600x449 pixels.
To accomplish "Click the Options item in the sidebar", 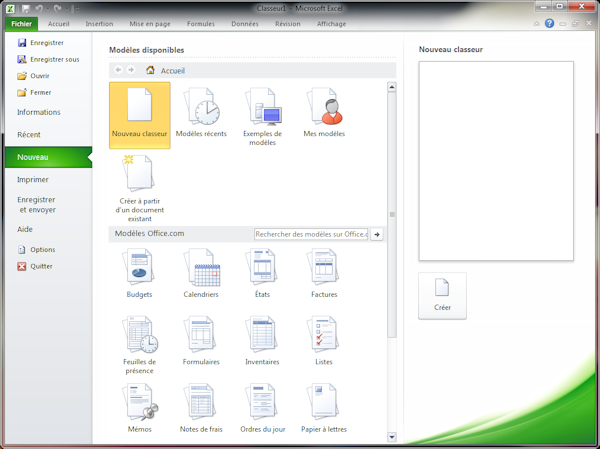I will pos(42,250).
